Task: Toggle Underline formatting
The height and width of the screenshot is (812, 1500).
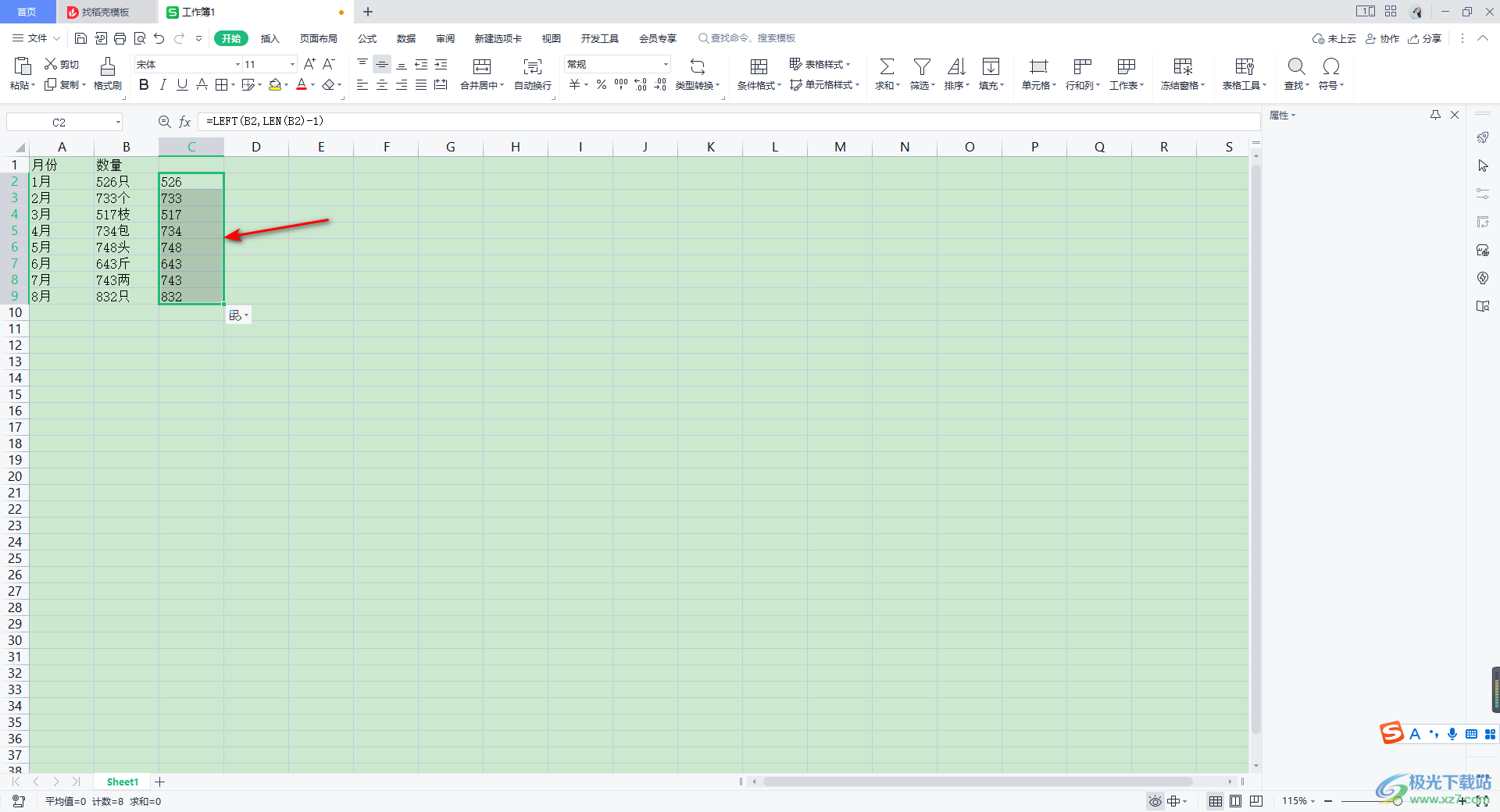Action: 182,84
